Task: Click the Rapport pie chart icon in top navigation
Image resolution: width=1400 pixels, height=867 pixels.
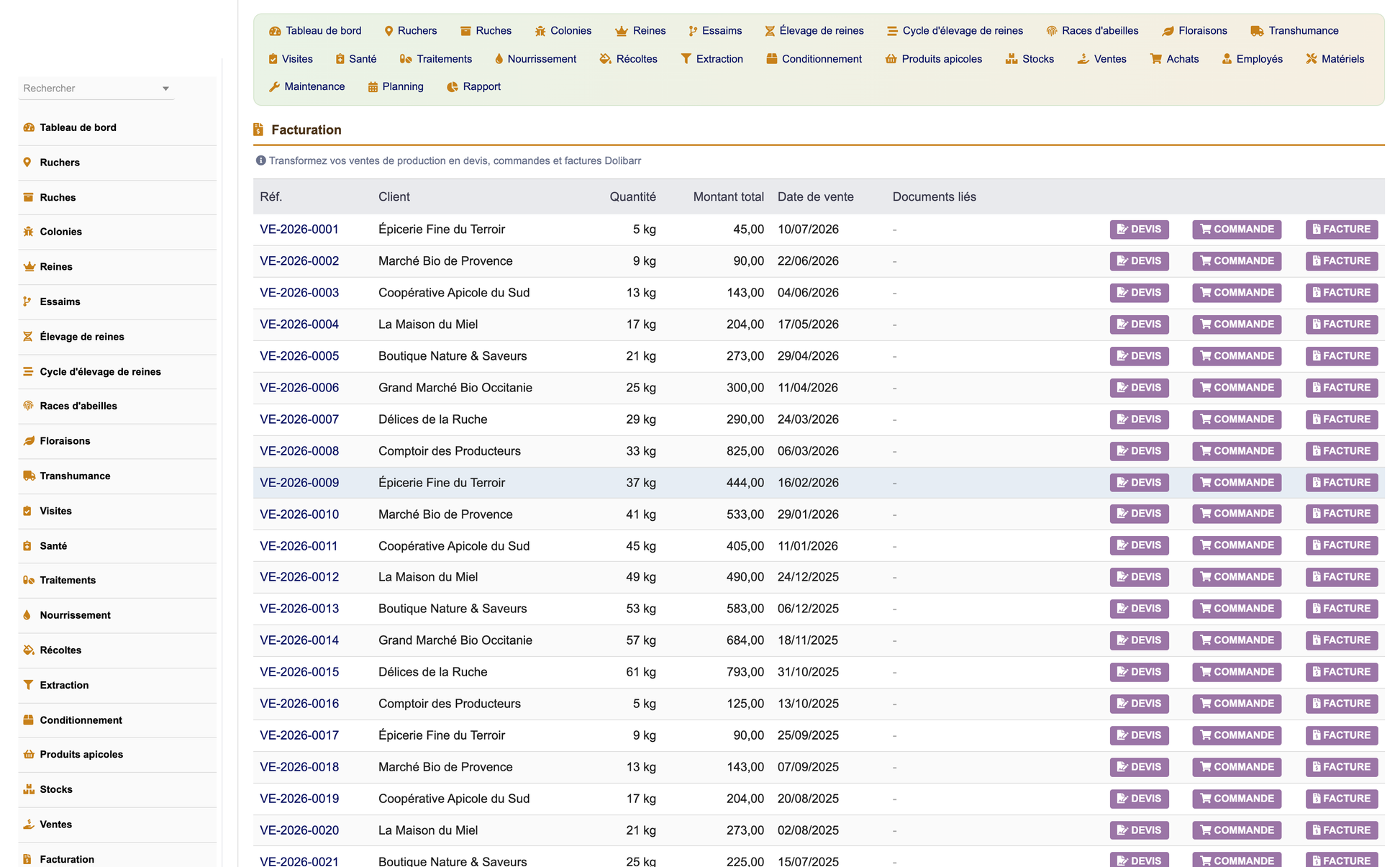Action: pos(453,87)
